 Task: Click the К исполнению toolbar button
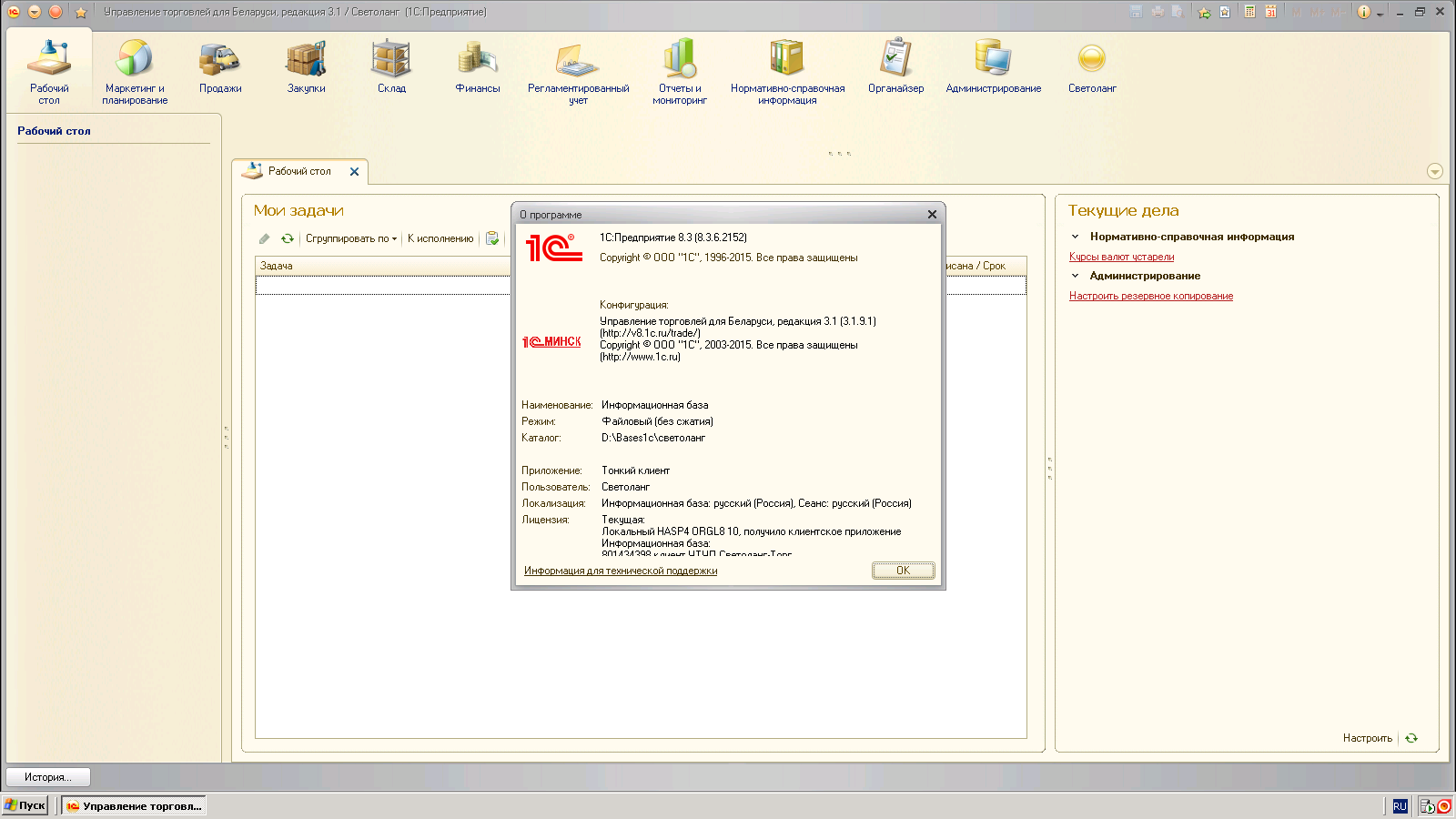click(440, 238)
